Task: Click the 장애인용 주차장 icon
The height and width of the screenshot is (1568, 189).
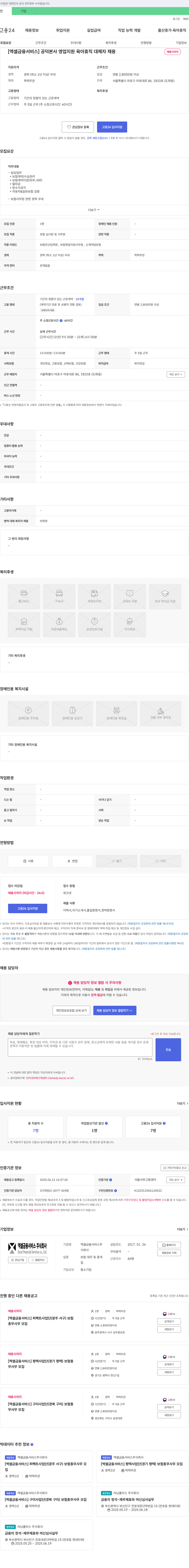Action: click(x=28, y=714)
